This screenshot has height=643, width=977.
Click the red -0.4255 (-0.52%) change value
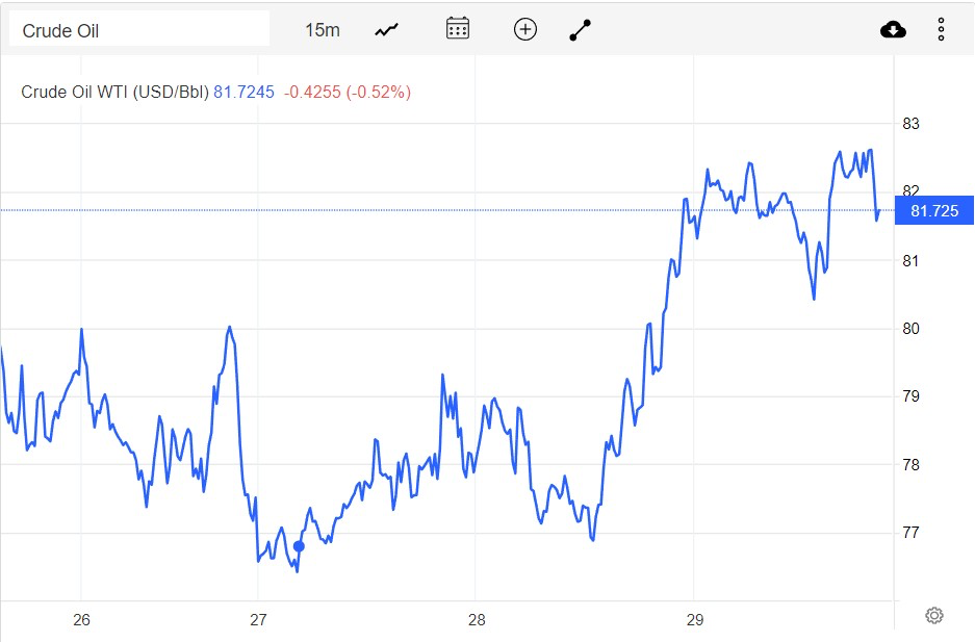tap(347, 92)
